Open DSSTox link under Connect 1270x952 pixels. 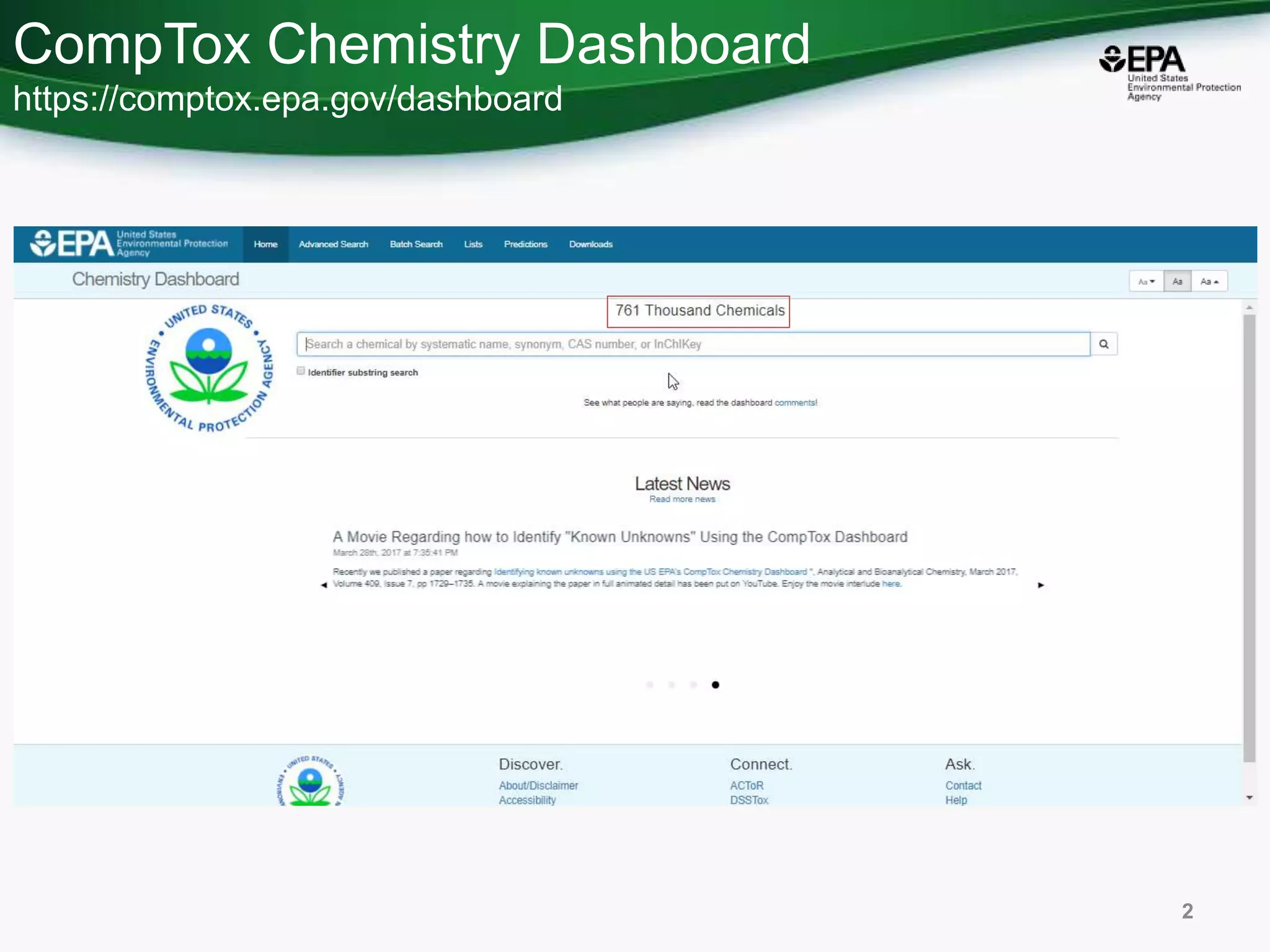coord(749,800)
